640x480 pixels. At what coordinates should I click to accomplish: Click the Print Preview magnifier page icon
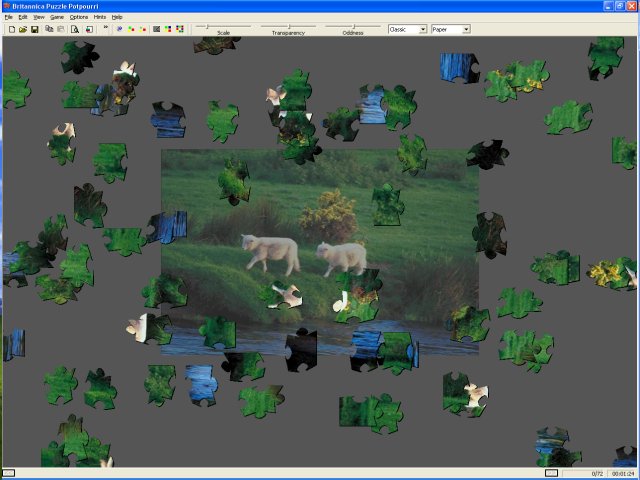click(74, 29)
